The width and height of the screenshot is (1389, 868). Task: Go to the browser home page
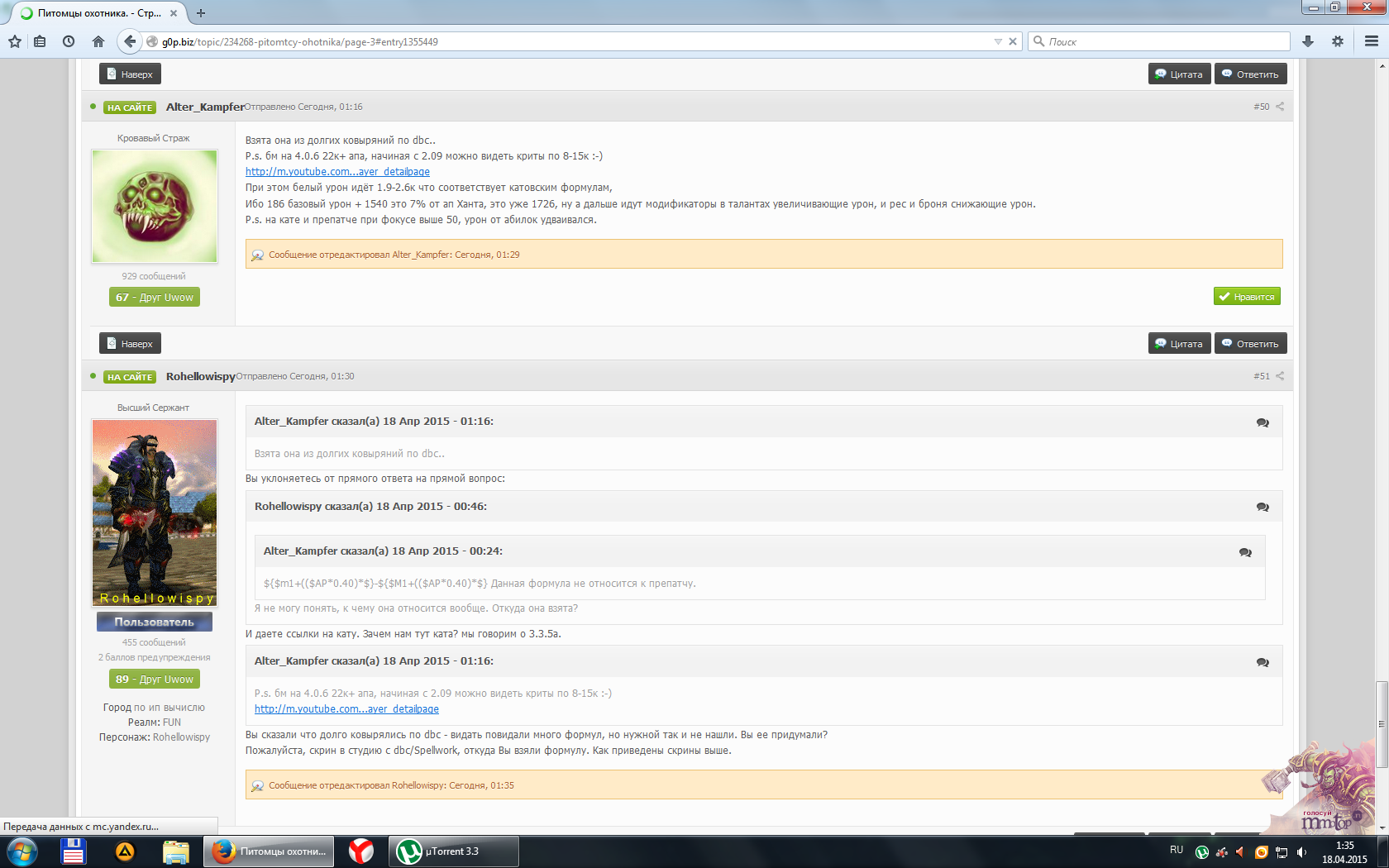[x=98, y=41]
